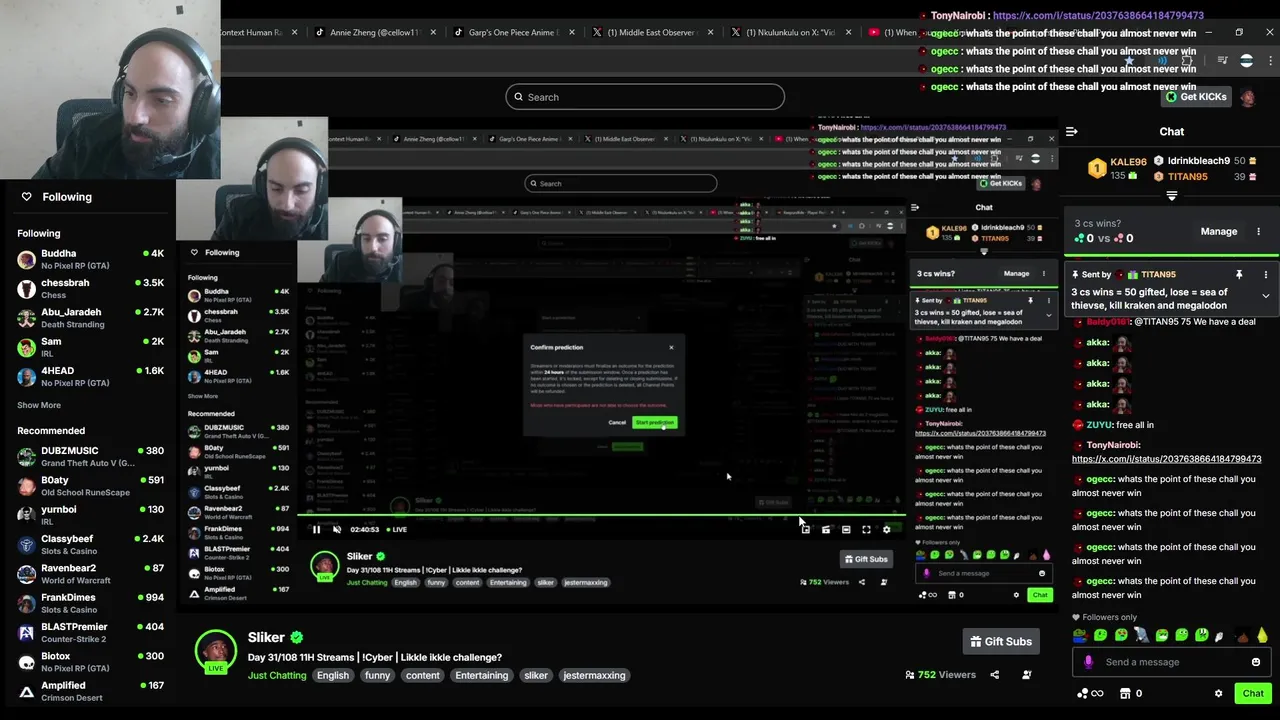Insert the yellow drop emote
This screenshot has height=720, width=1280.
pyautogui.click(x=1262, y=635)
